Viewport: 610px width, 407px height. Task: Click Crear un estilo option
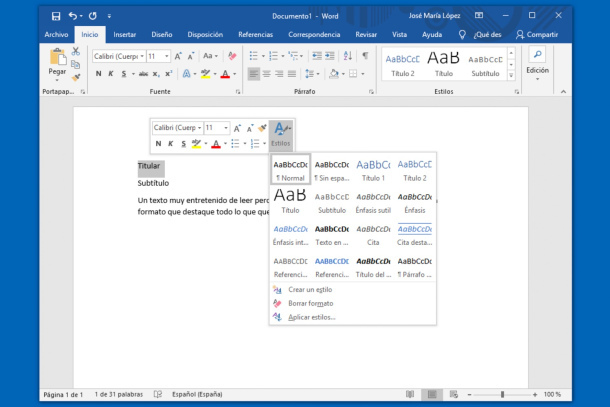[310, 290]
